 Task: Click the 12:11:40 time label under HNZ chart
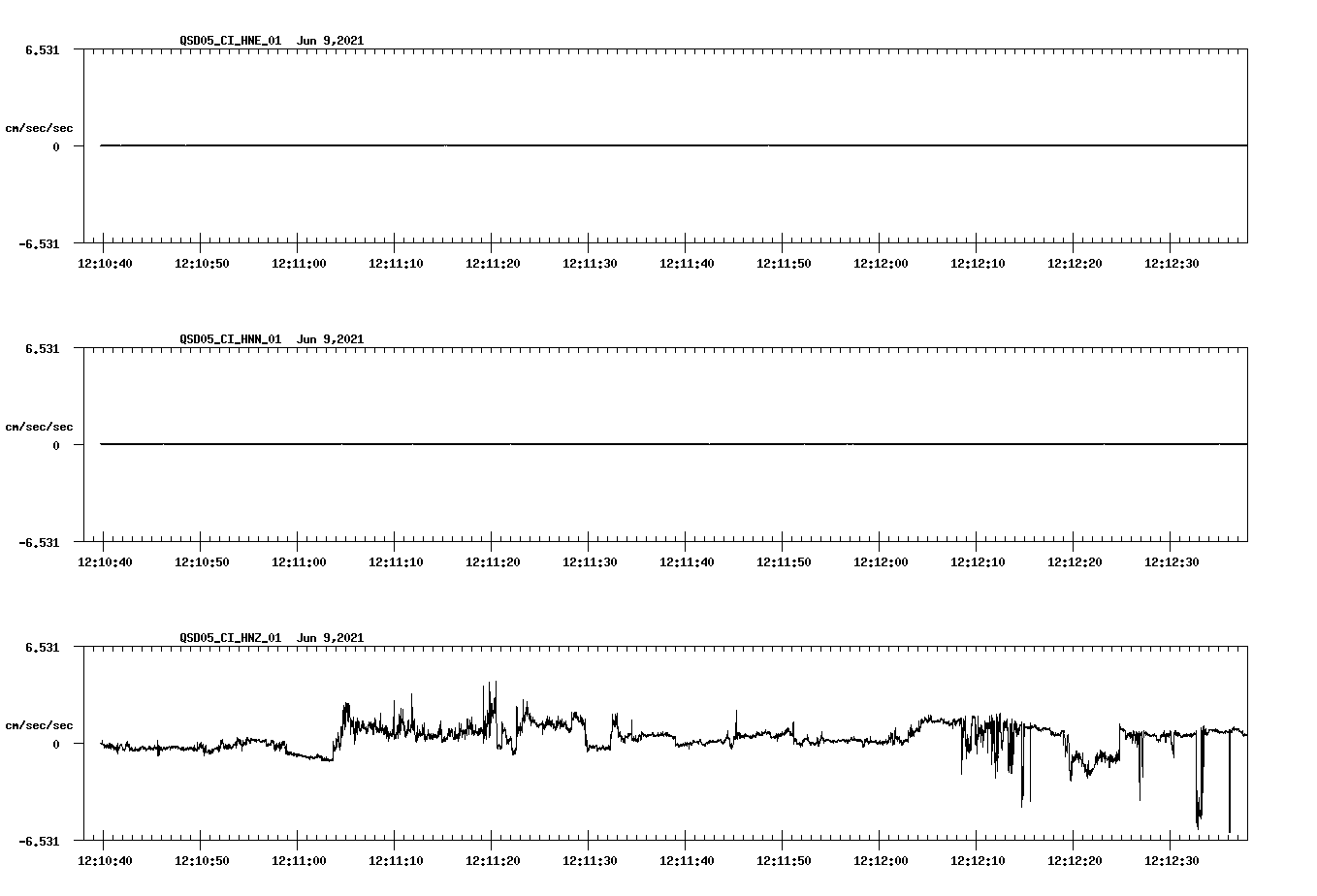[x=687, y=861]
